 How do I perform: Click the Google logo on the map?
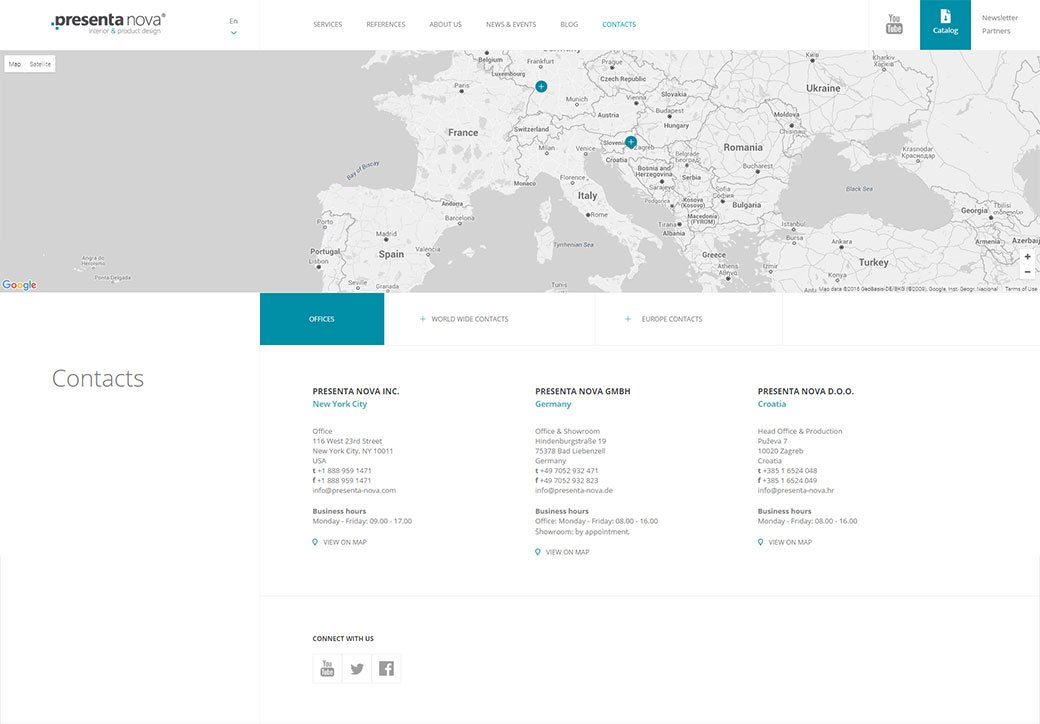(x=18, y=285)
